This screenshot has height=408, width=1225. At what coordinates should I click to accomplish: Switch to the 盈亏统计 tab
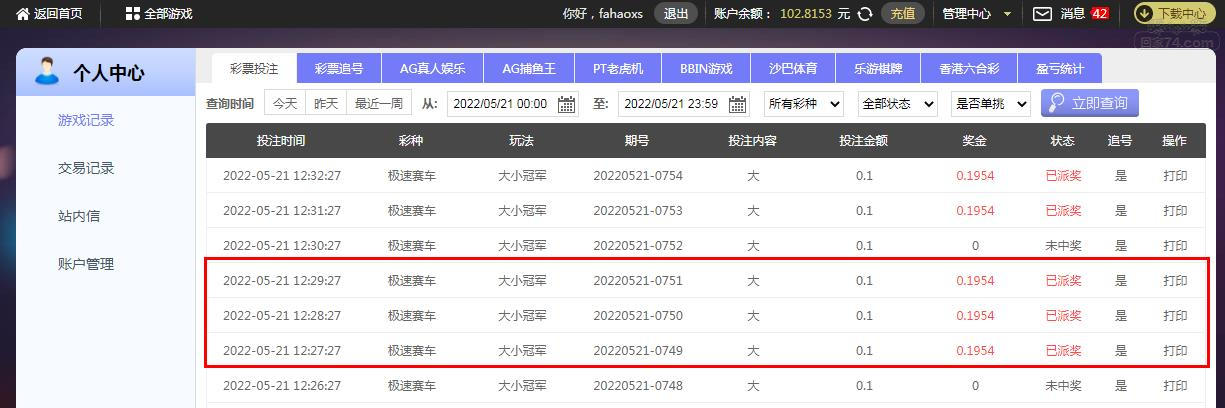coord(1059,69)
